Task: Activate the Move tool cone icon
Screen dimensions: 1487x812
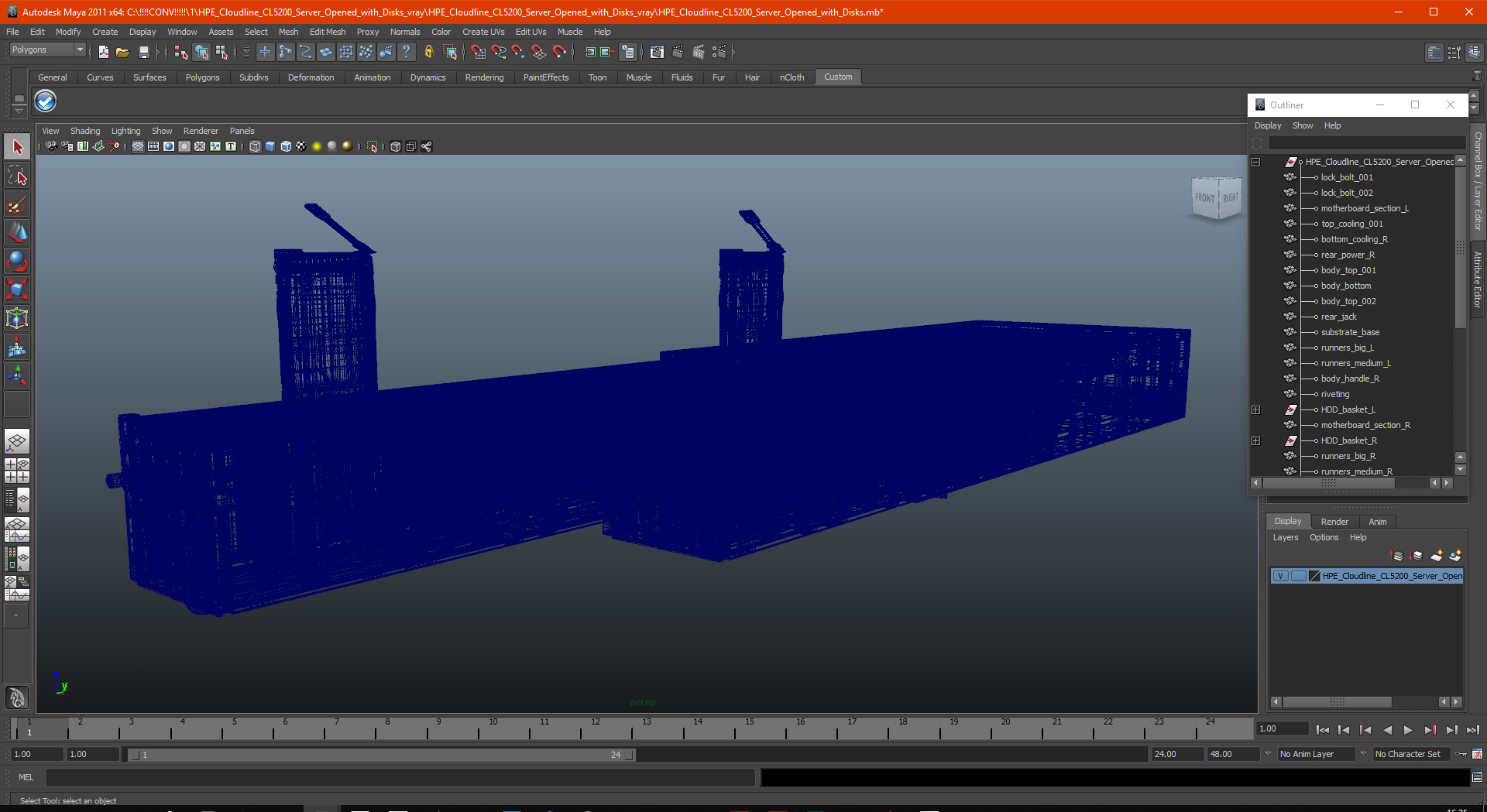Action: click(17, 233)
